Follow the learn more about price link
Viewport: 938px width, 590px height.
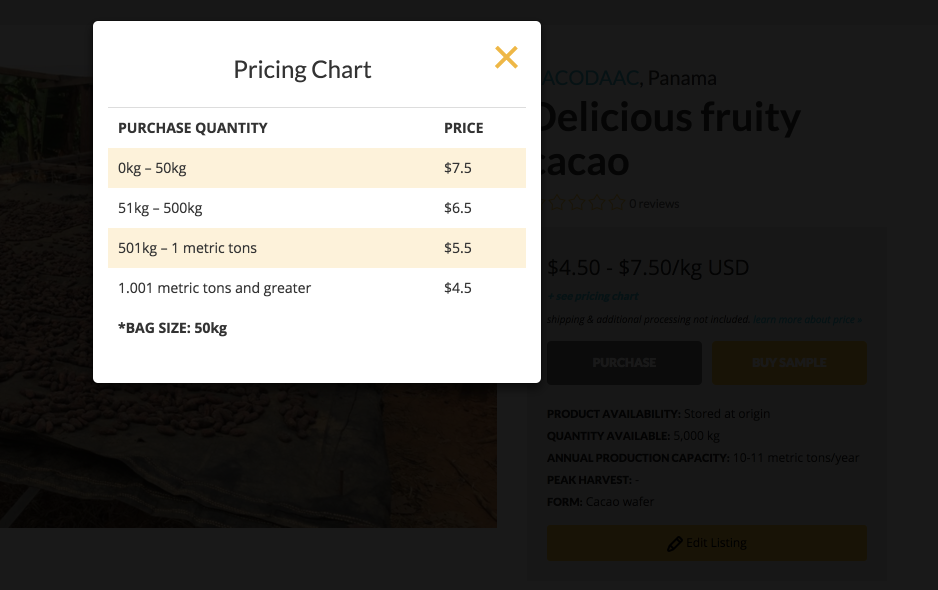tap(807, 320)
